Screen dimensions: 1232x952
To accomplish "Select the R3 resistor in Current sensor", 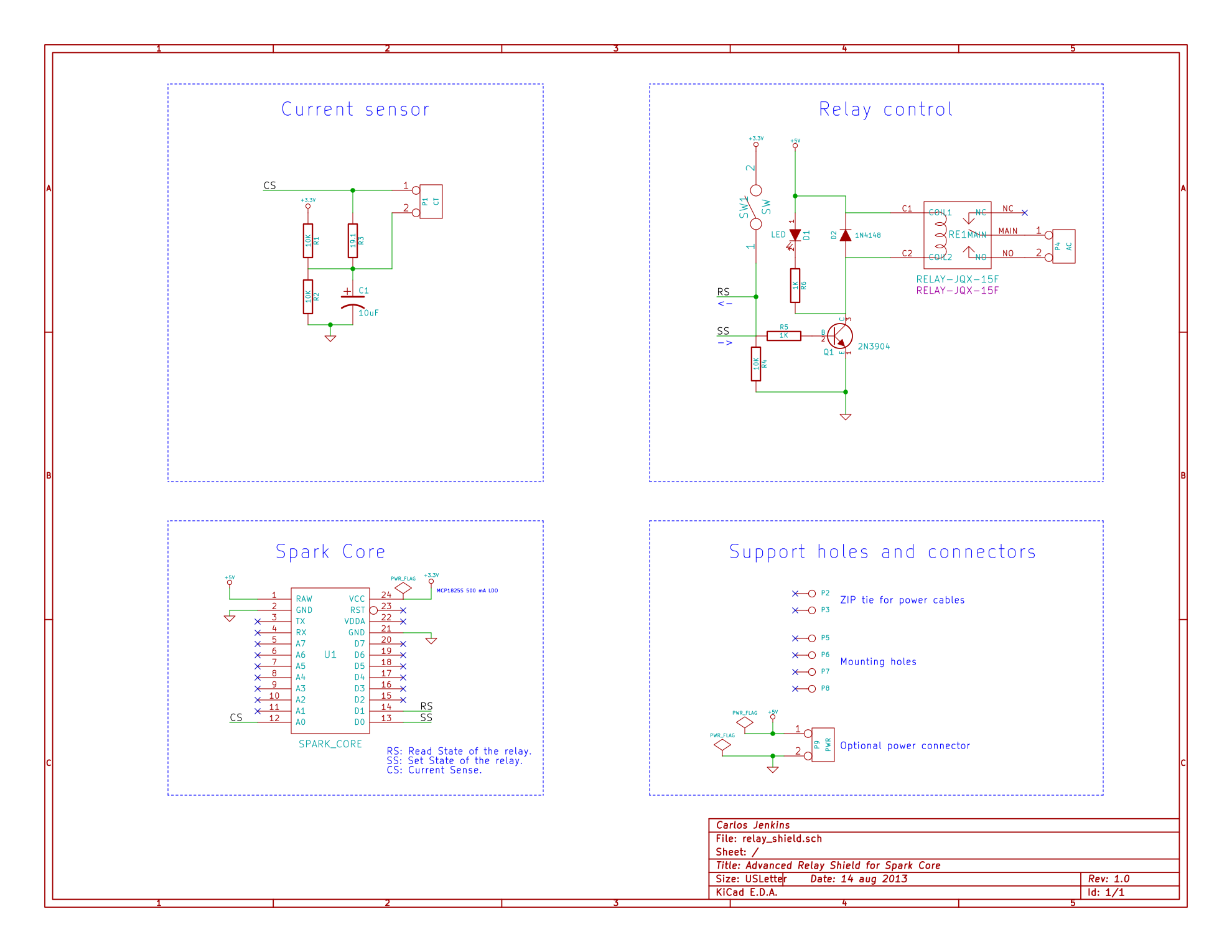I will point(353,240).
